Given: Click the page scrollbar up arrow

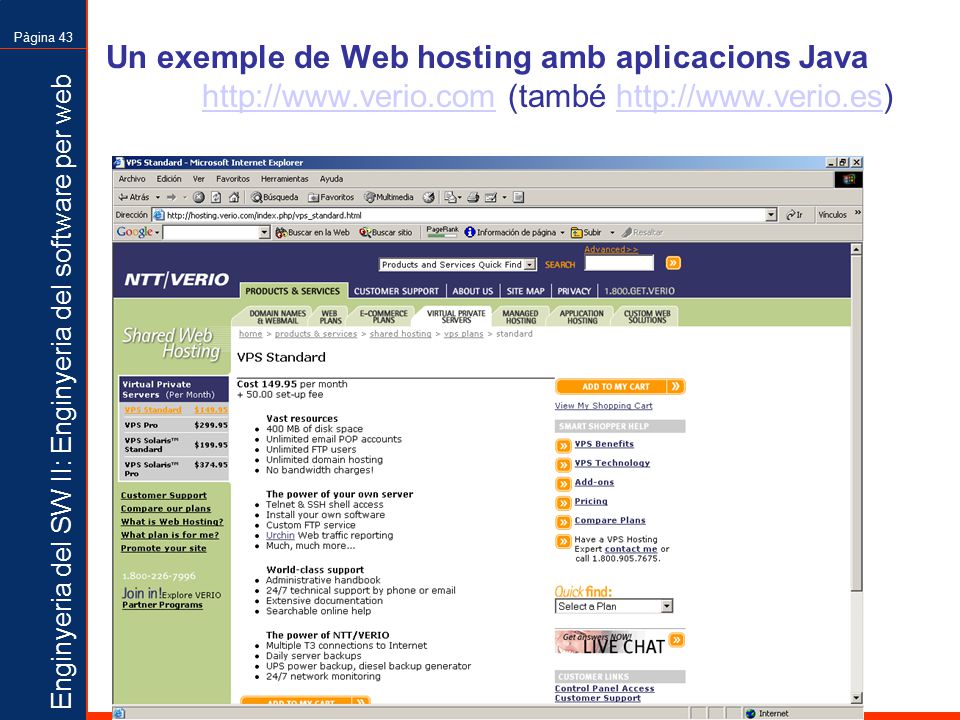Looking at the screenshot, I should (857, 249).
